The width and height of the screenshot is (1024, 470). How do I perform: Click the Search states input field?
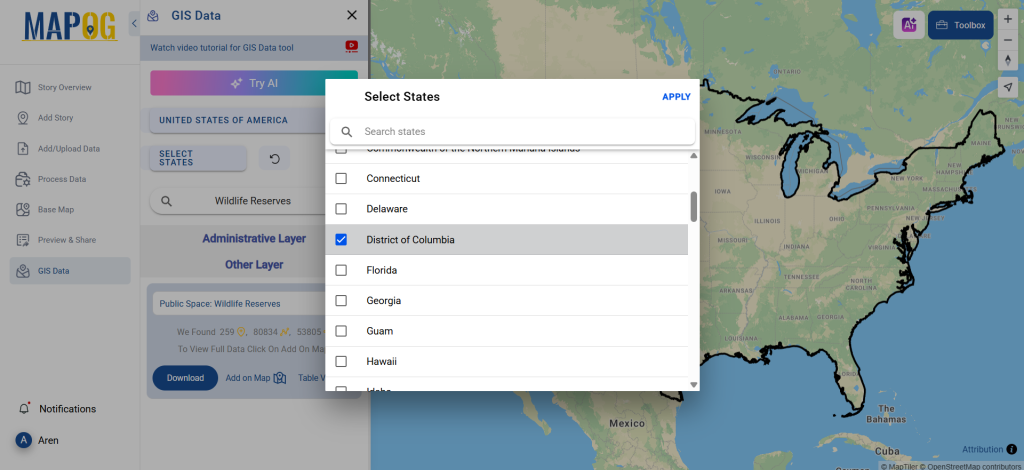click(x=520, y=132)
